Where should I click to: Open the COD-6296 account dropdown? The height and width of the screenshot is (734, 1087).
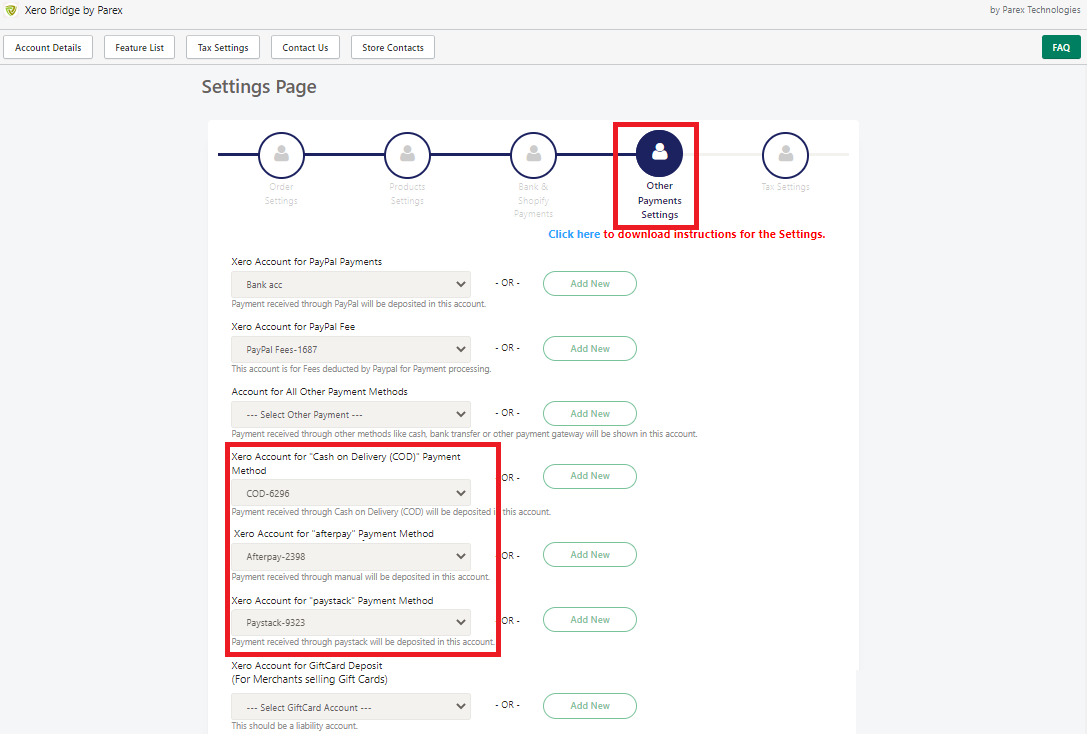(350, 492)
